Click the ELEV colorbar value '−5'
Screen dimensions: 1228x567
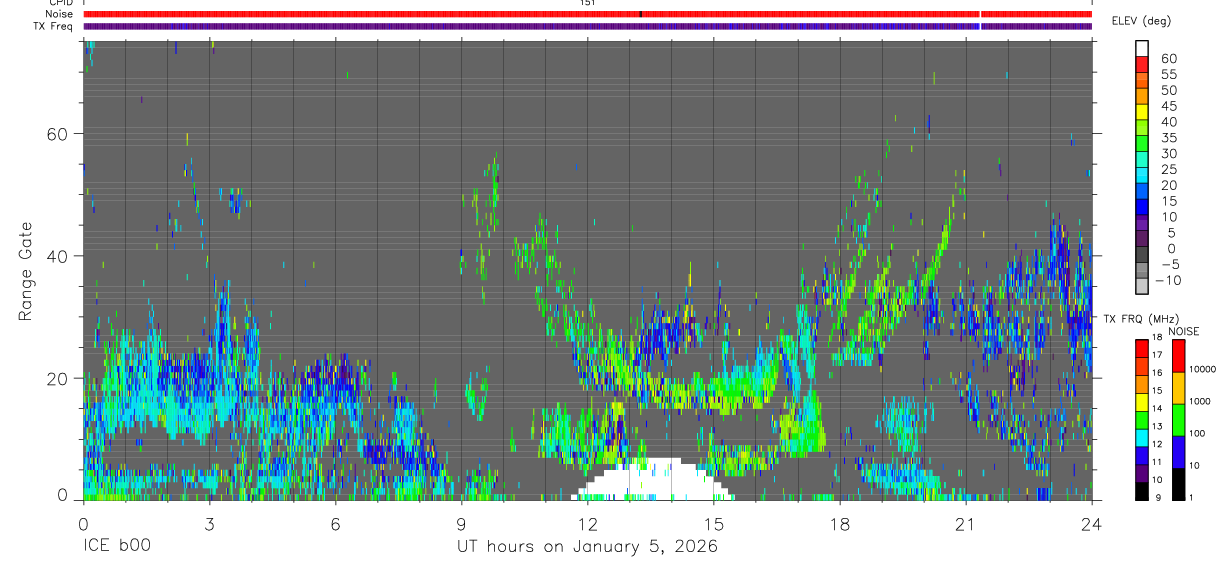click(1169, 265)
